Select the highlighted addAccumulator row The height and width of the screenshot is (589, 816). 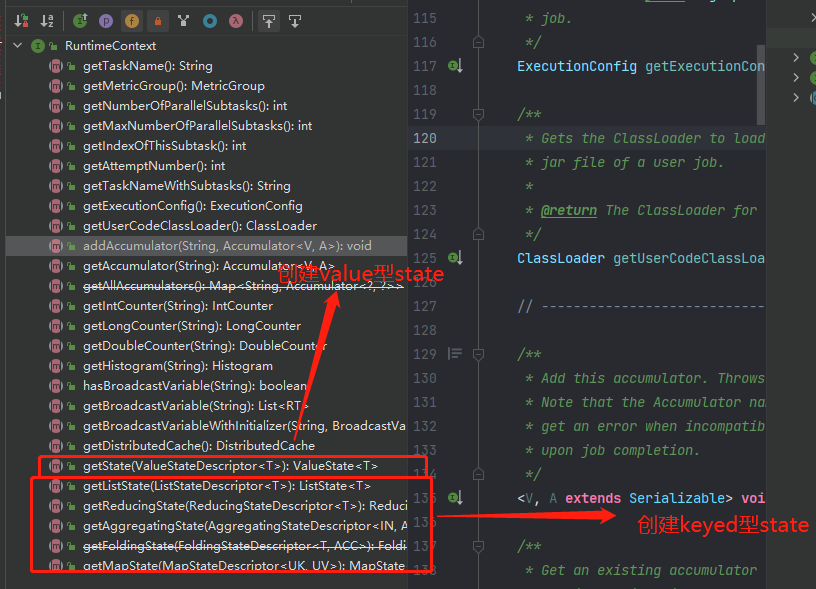(207, 246)
